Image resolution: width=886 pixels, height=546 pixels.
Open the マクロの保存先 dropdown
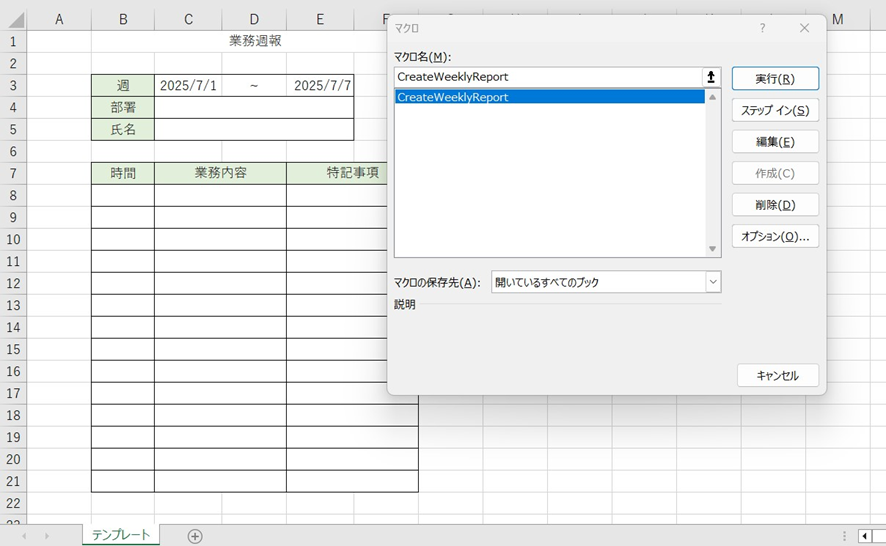point(712,282)
